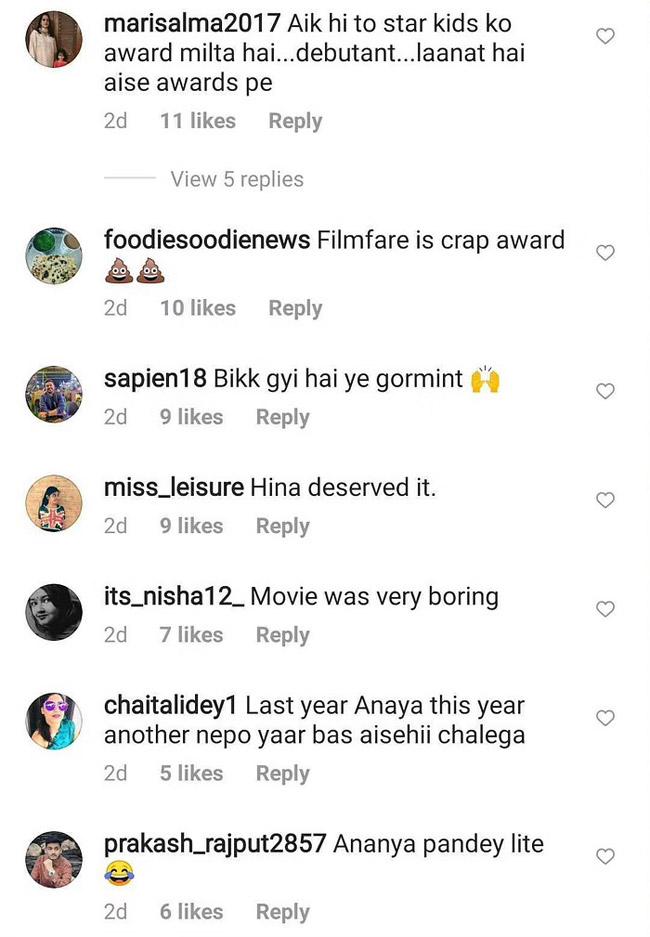Heart the miss_leisure comment
Image resolution: width=650 pixels, height=937 pixels.
[x=605, y=500]
